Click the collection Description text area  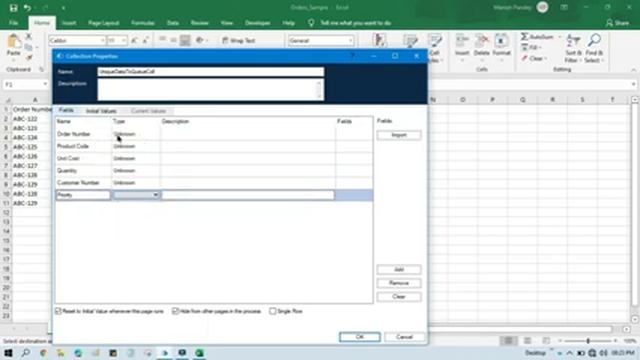(211, 89)
